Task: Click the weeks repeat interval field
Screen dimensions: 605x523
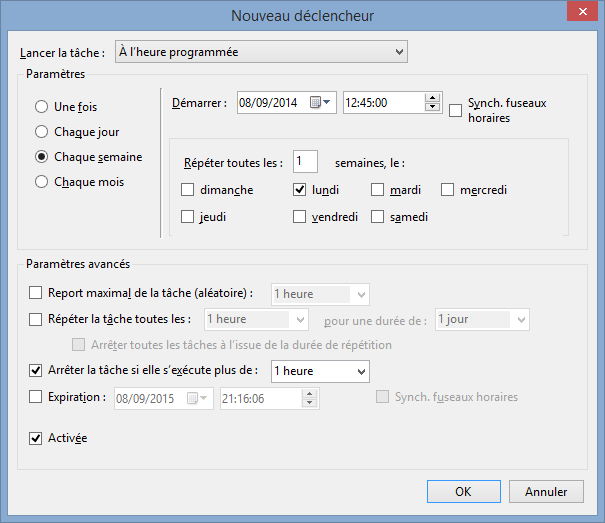Action: click(306, 162)
